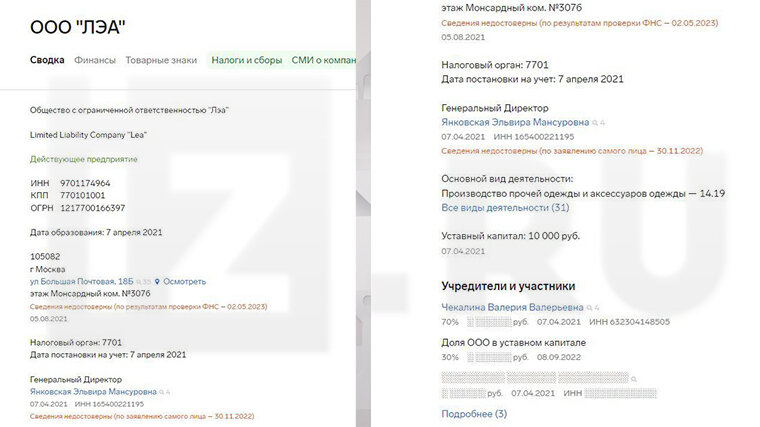Screen dimensions: 760x427
Task: Click Налоговый орган: 7701 in the left panel
Action: pyautogui.click(x=76, y=342)
